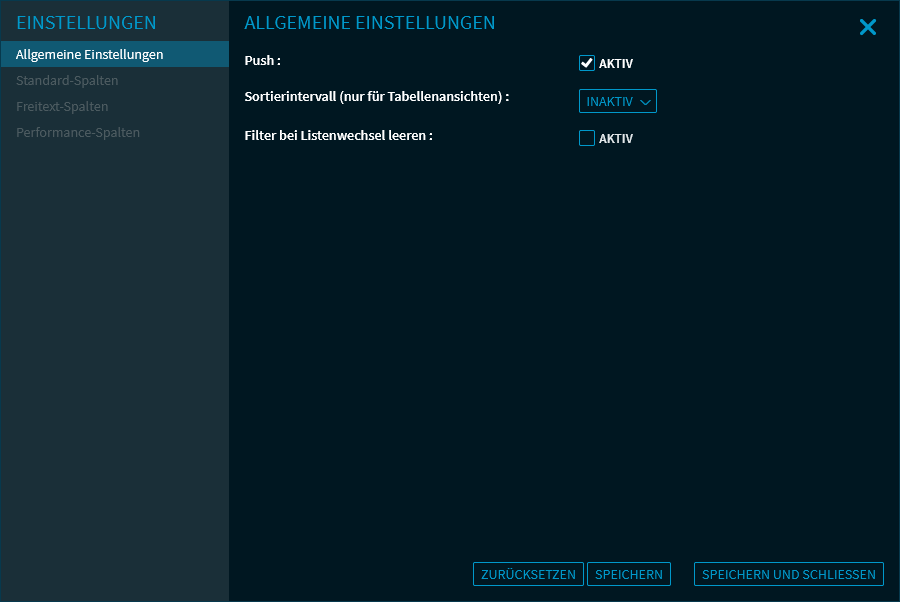The image size is (900, 602).
Task: Click the INAKTIV text in the dropdown
Action: click(610, 102)
